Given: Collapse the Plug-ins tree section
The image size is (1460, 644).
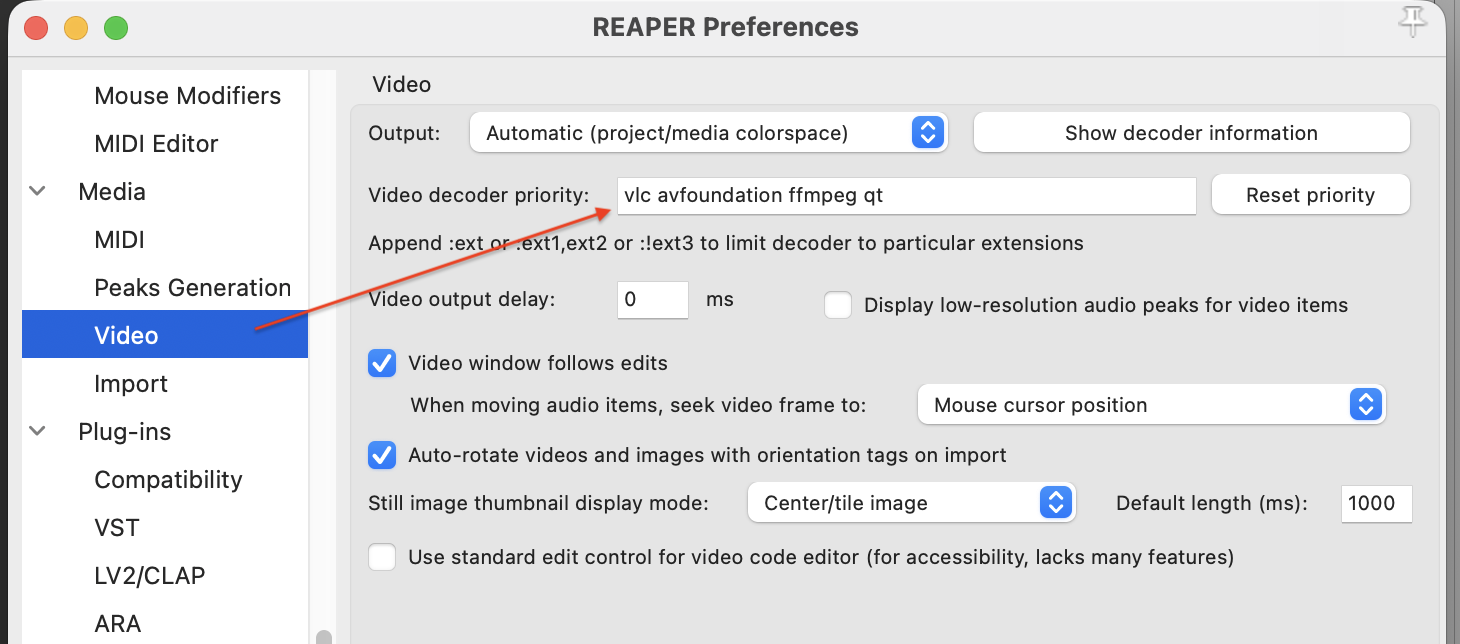Looking at the screenshot, I should pos(38,431).
